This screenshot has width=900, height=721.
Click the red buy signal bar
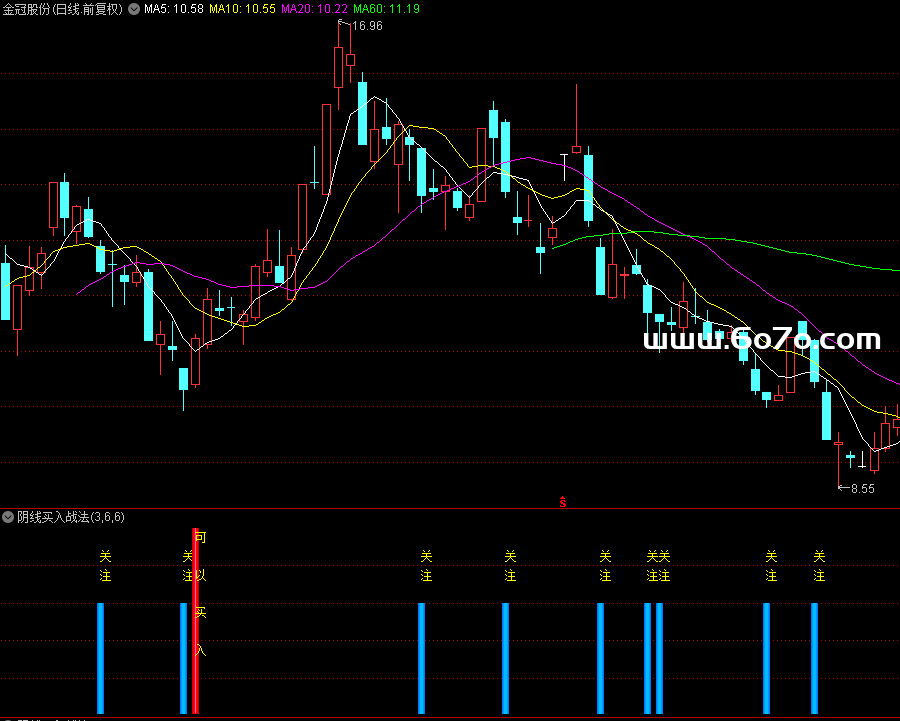point(195,621)
